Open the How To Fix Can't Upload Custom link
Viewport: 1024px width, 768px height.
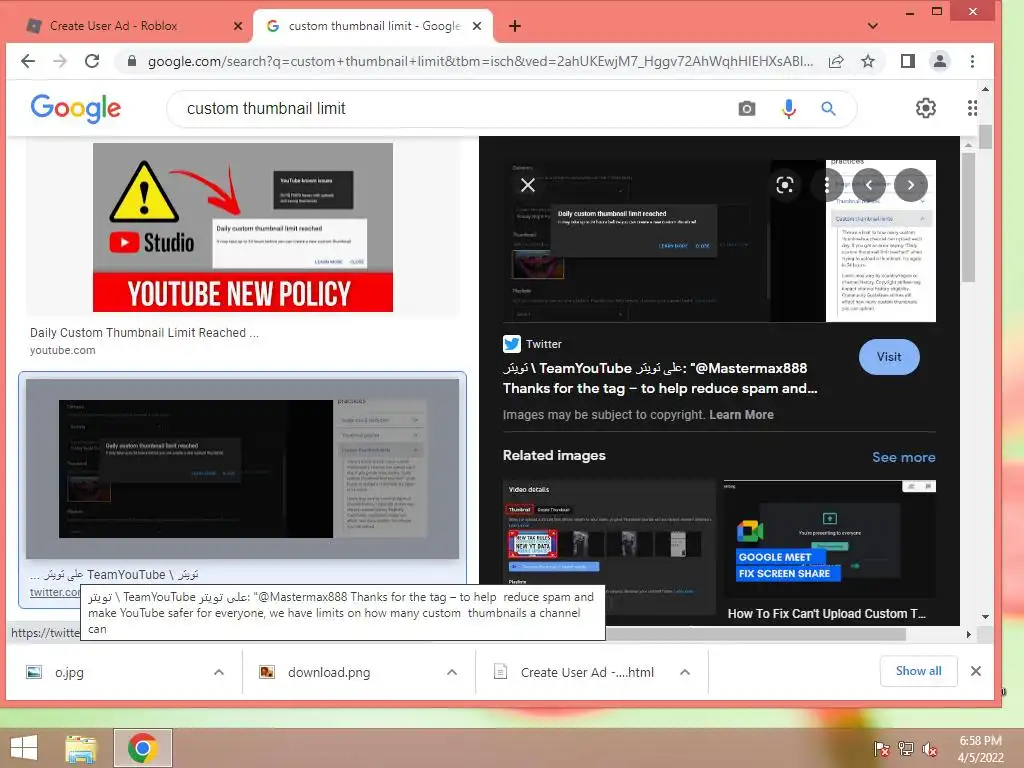coord(827,614)
